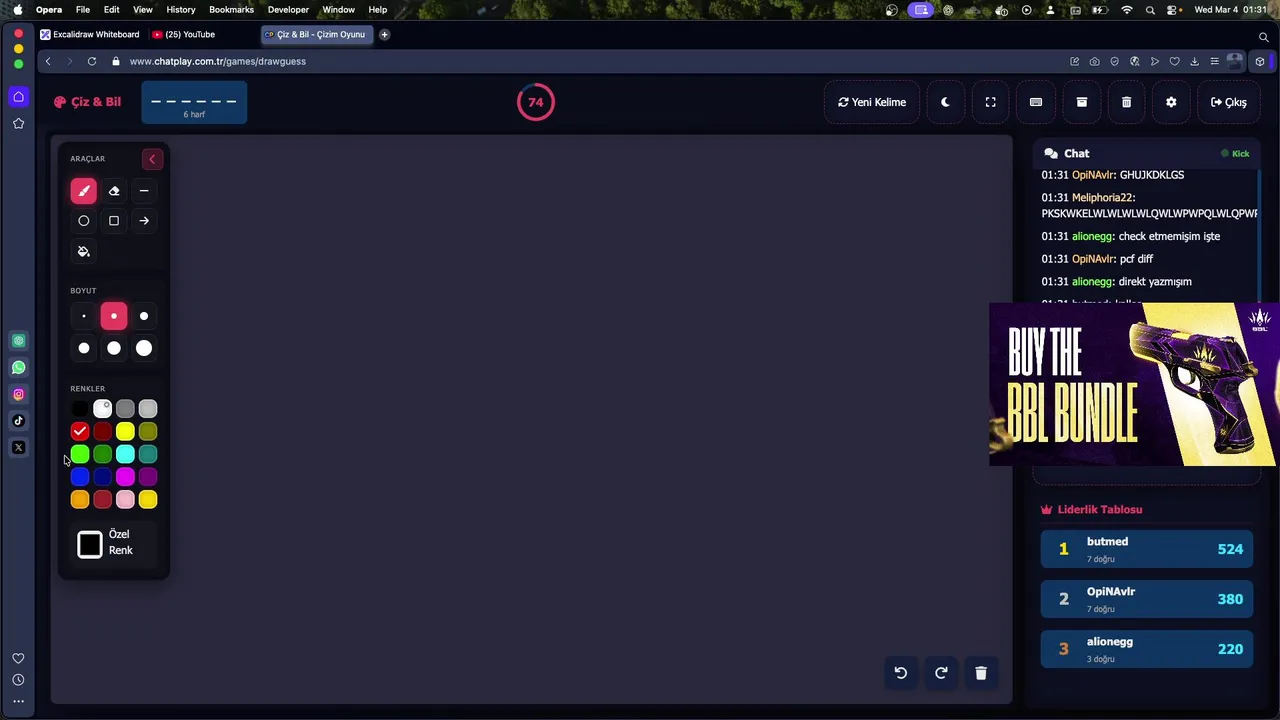Open Opera easy setup sliders icon
This screenshot has height=720, width=1280.
coord(1214,61)
